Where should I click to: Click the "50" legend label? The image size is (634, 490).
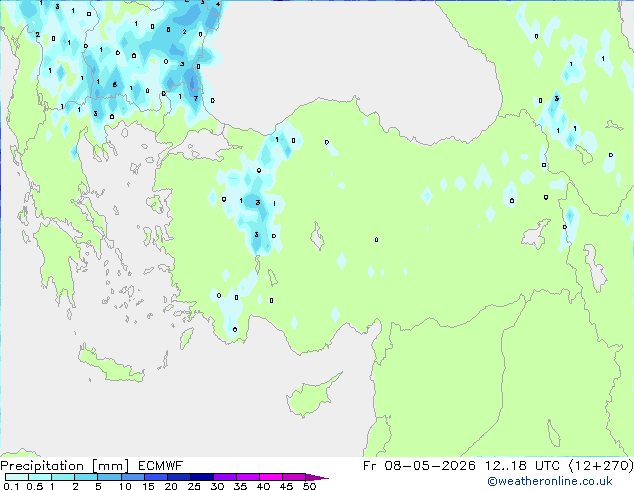click(309, 486)
